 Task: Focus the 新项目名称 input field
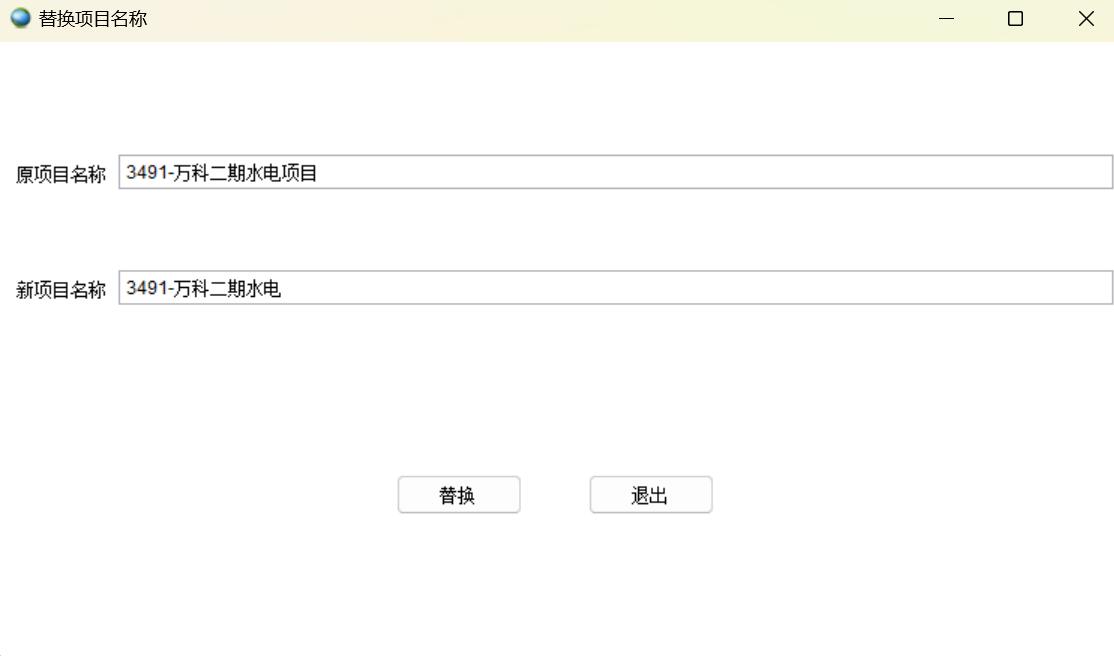point(615,288)
